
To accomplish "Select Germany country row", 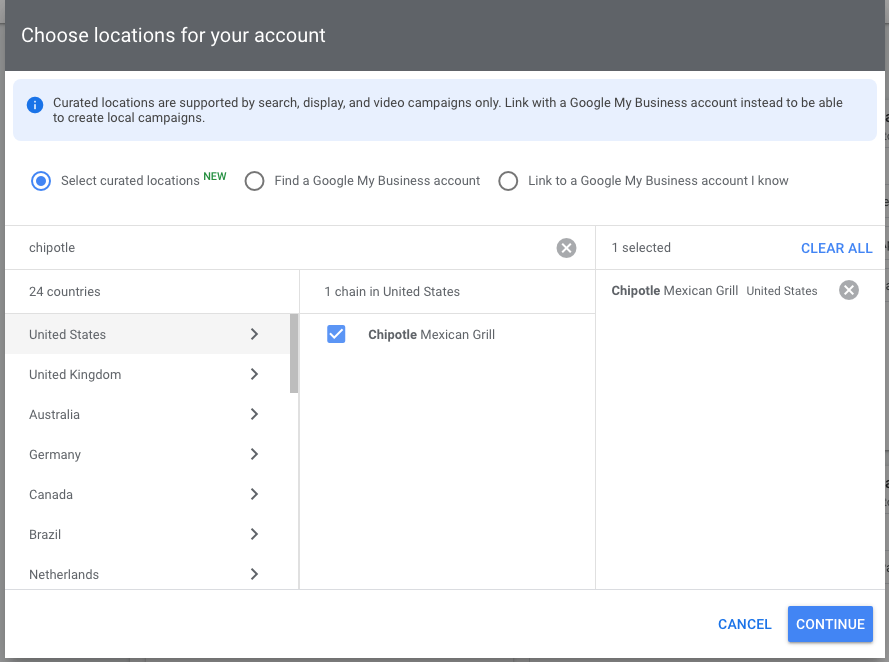I will tap(147, 454).
